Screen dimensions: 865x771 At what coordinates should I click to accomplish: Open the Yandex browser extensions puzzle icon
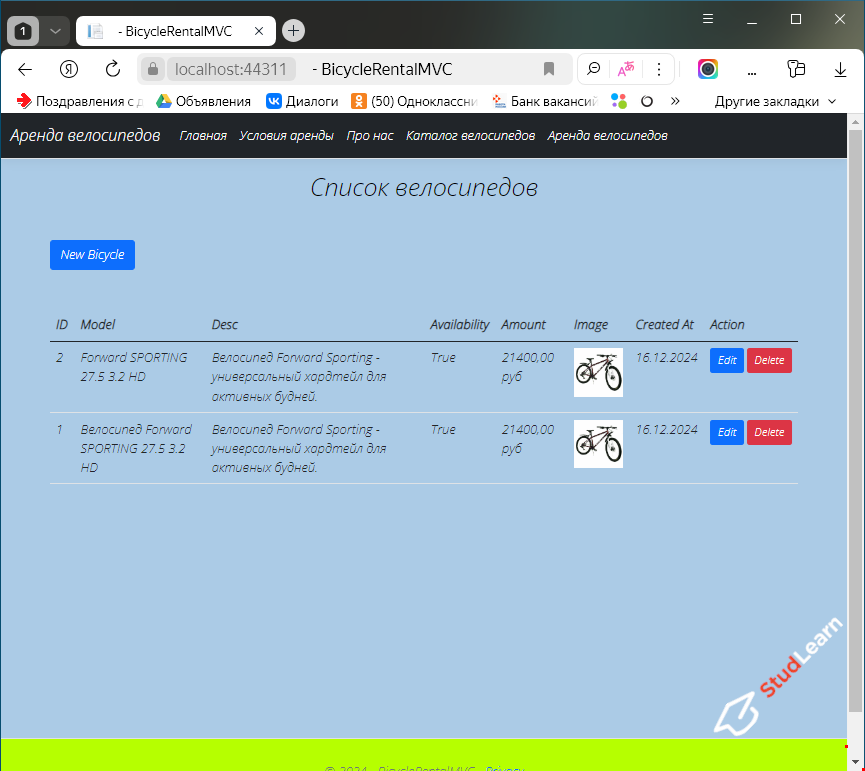(796, 68)
